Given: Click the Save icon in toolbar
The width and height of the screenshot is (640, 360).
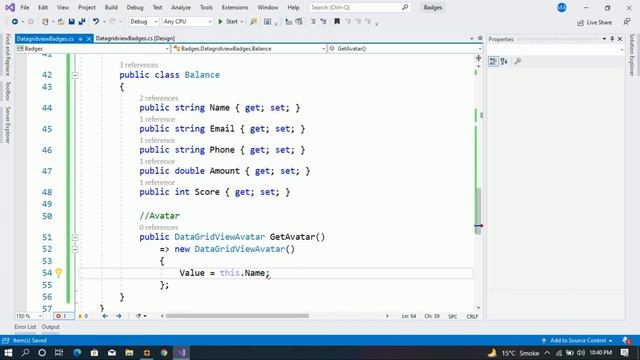Looking at the screenshot, I should (x=71, y=22).
